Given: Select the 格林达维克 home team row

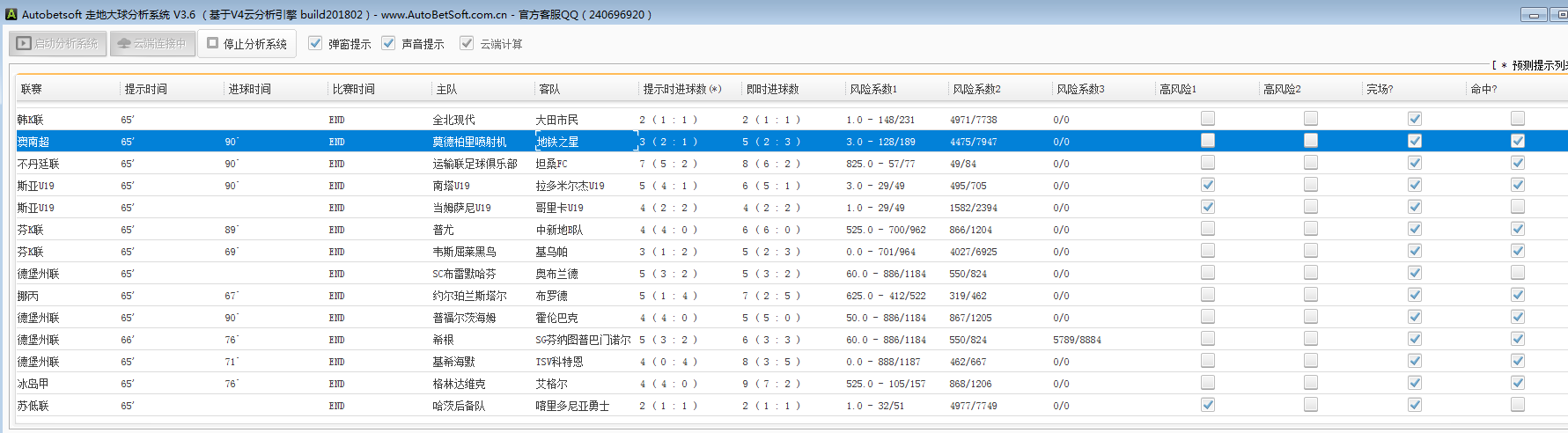Looking at the screenshot, I should (459, 384).
